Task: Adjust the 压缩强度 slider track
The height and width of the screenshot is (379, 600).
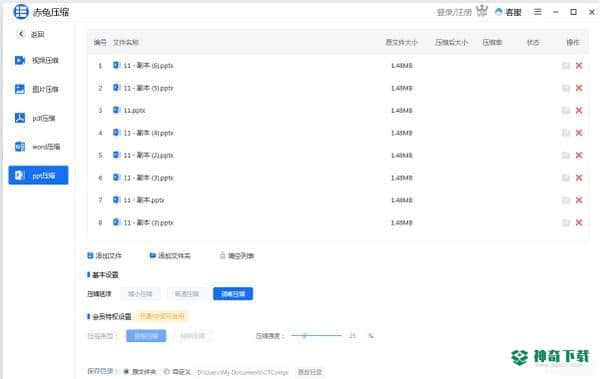Action: click(x=316, y=336)
